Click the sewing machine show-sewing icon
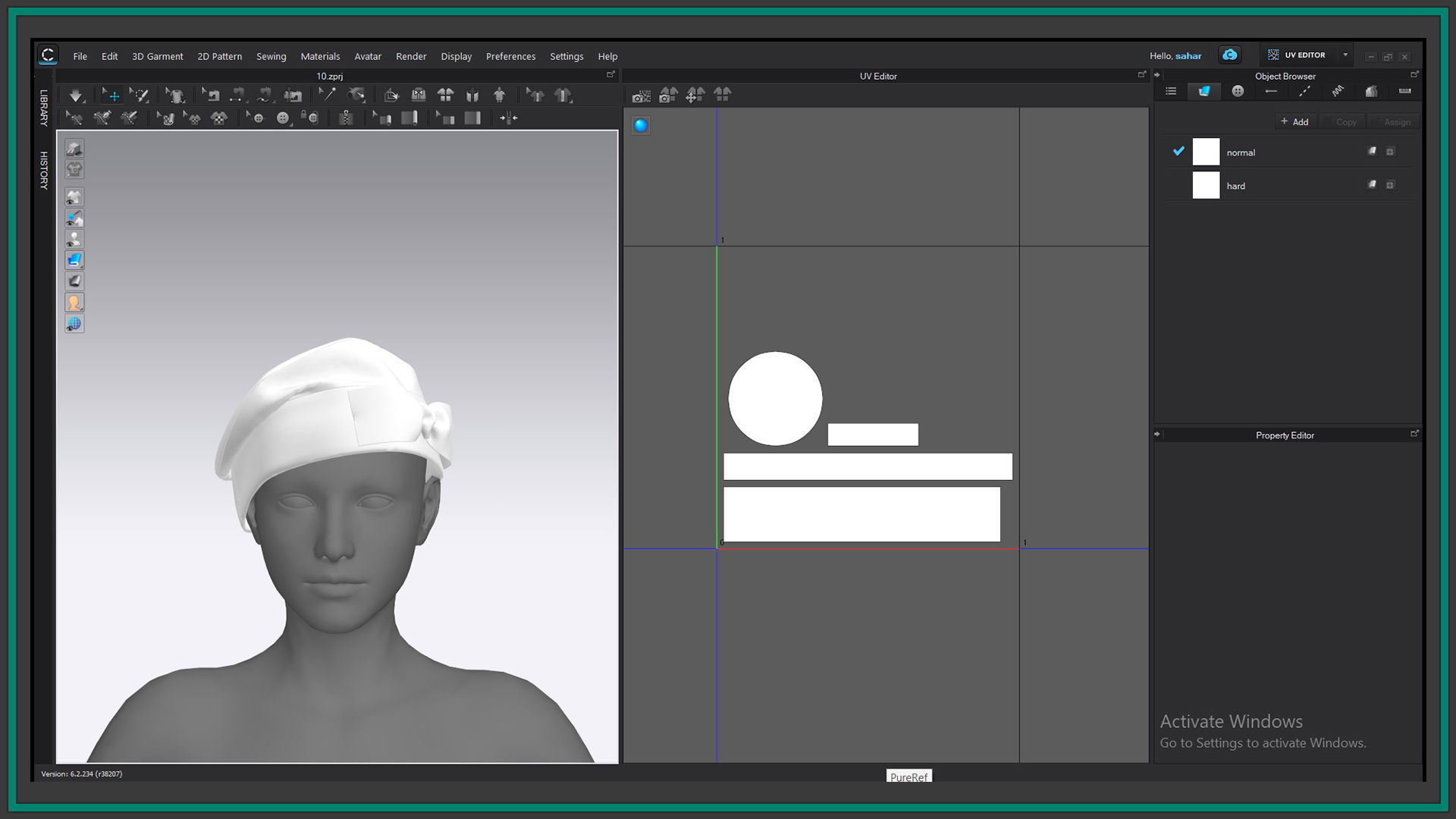Image resolution: width=1456 pixels, height=819 pixels. coord(293,96)
